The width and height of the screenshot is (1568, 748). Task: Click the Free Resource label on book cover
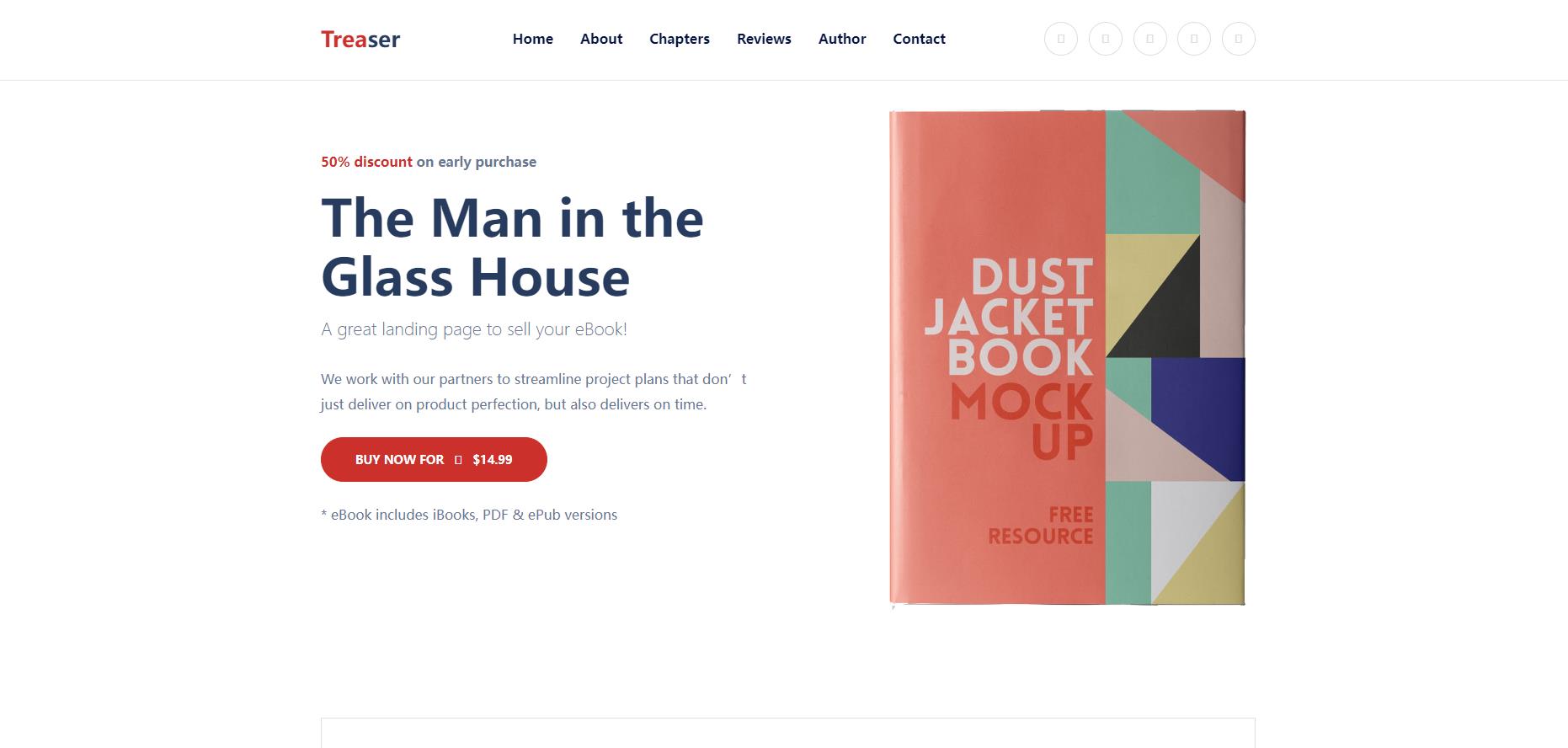[x=1041, y=525]
